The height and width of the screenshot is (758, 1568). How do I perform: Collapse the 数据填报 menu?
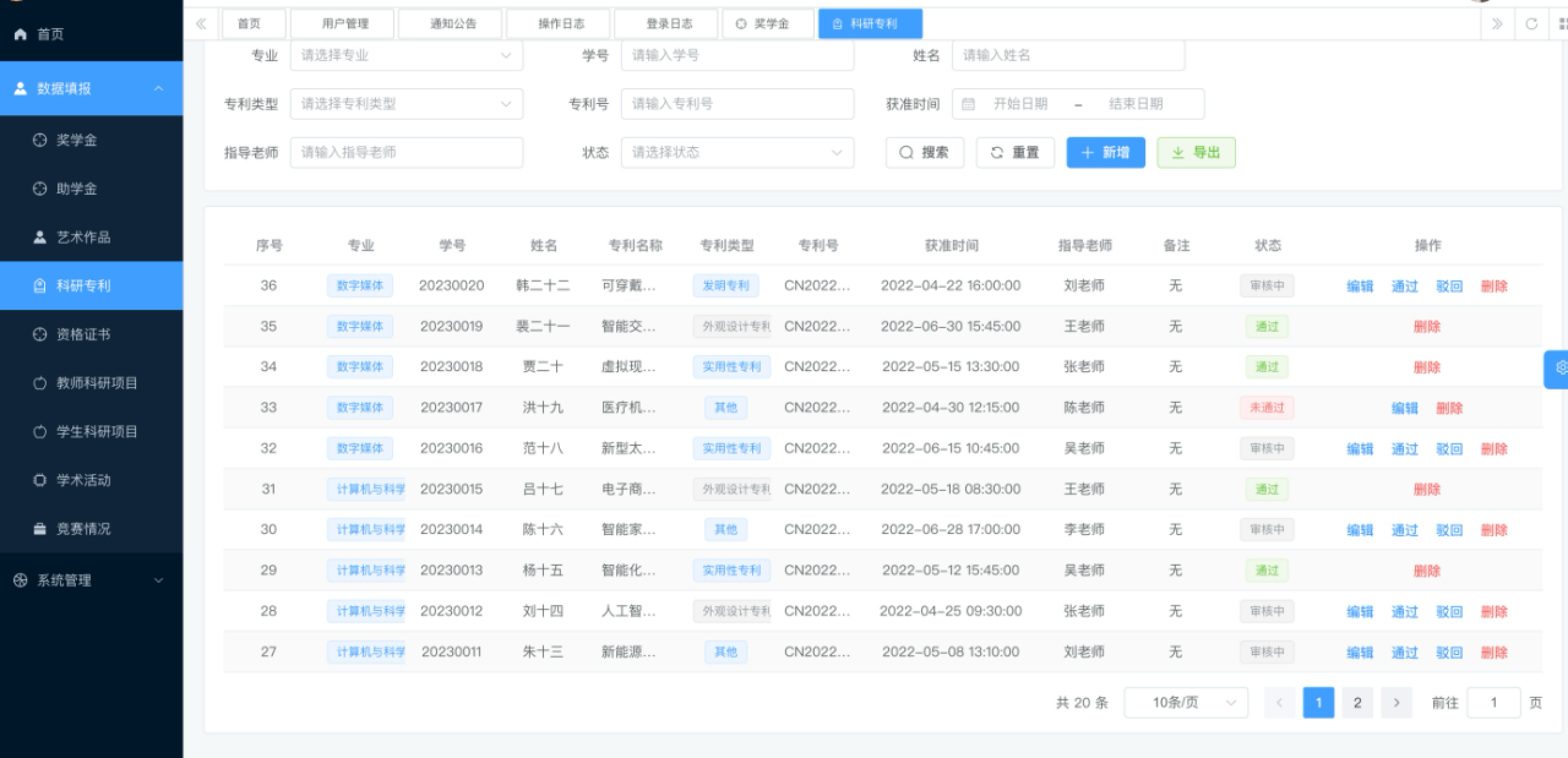[159, 88]
